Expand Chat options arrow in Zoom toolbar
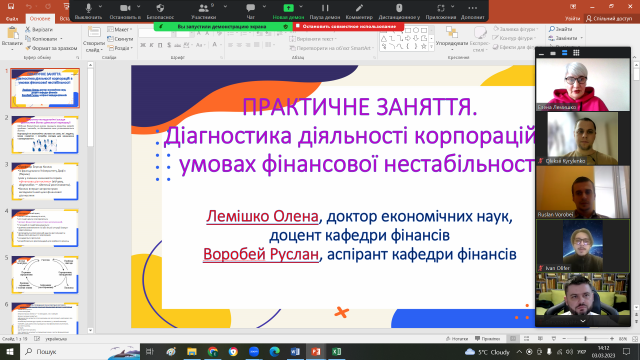The height and width of the screenshot is (360, 640). click(x=264, y=7)
